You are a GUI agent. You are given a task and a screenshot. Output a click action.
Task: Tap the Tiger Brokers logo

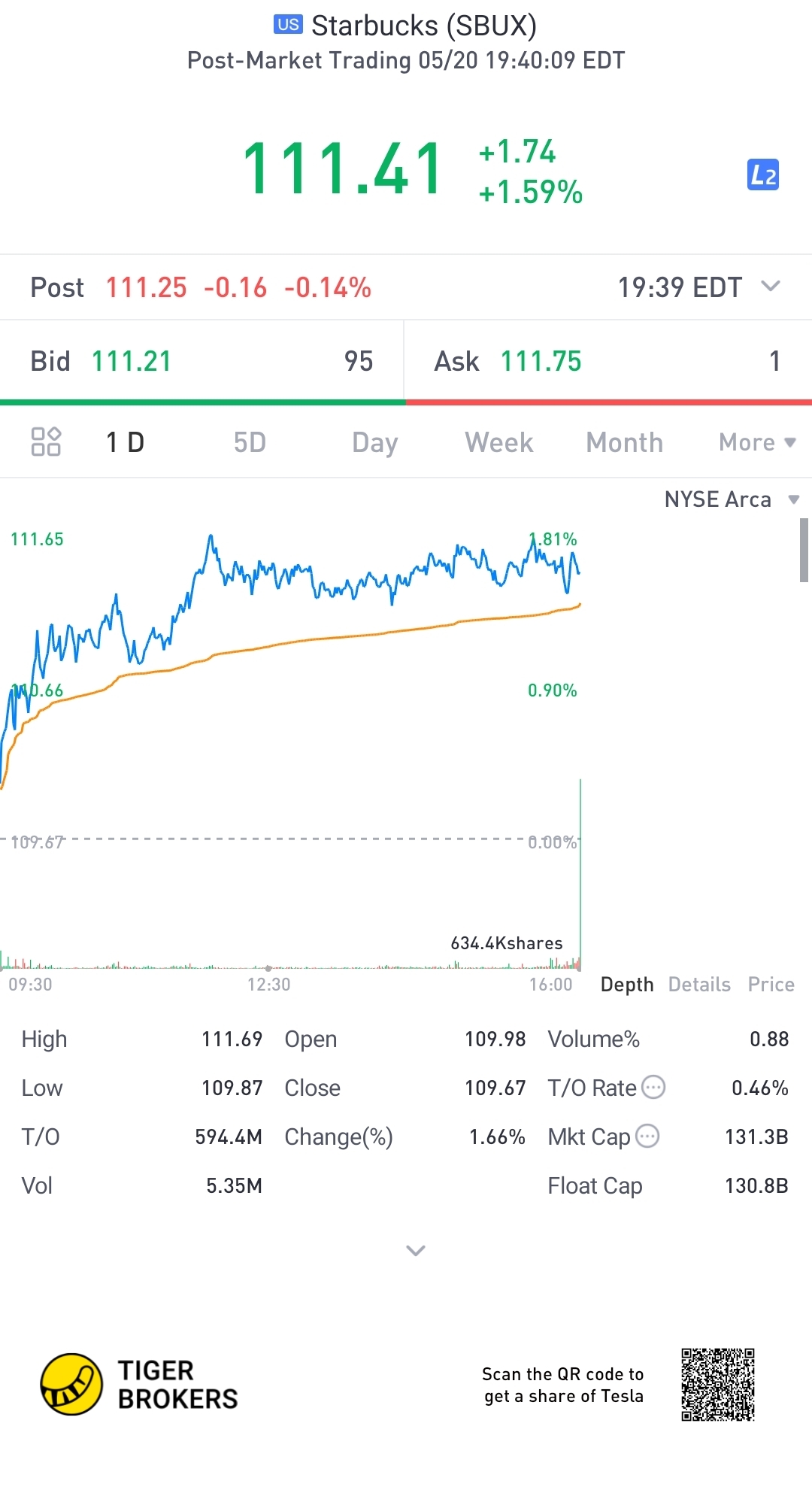coord(139,1385)
